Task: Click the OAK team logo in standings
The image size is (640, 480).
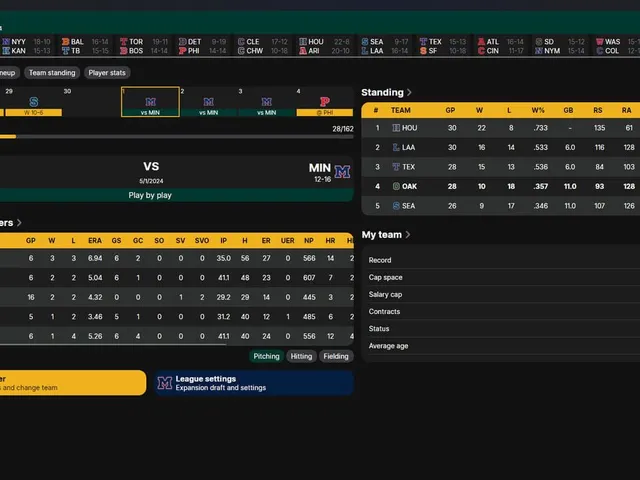Action: (x=396, y=187)
